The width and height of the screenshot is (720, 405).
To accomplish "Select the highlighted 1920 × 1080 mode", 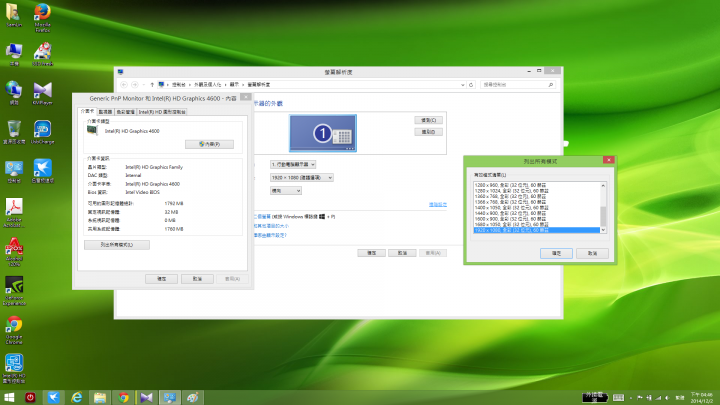I will [536, 230].
